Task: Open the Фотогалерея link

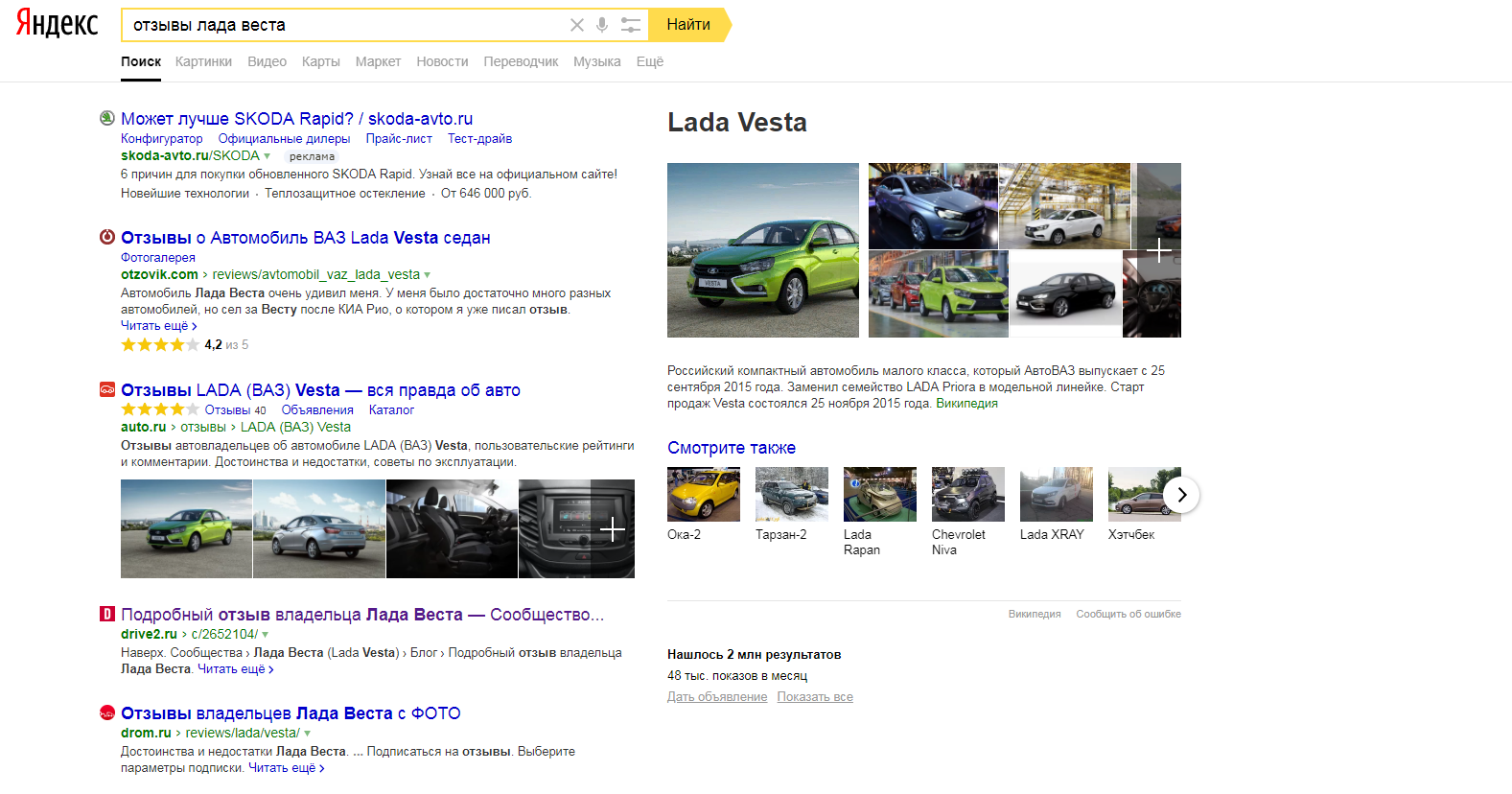Action: pos(158,257)
